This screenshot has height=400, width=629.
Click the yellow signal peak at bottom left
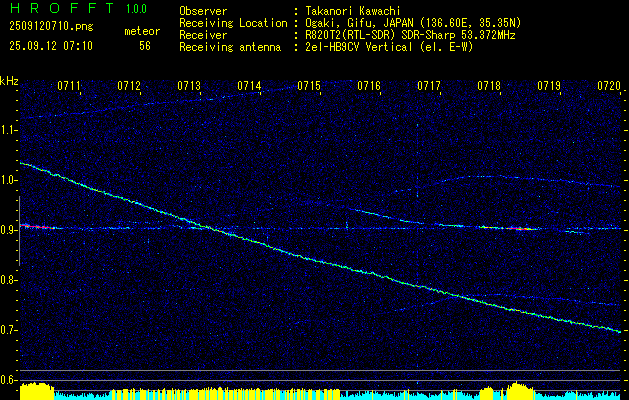[x=37, y=391]
